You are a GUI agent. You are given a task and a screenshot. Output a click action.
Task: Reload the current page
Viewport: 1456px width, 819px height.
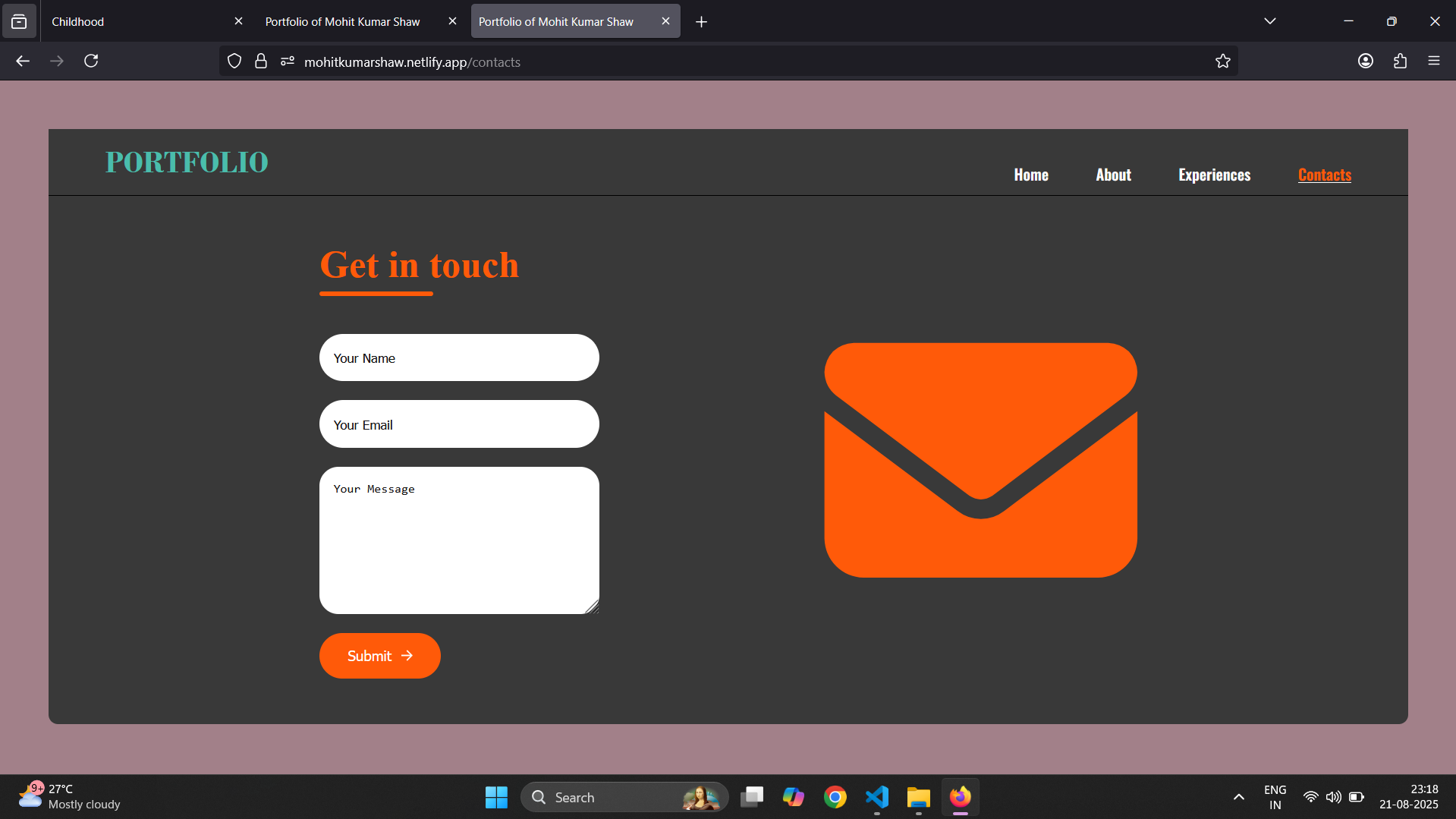point(91,61)
